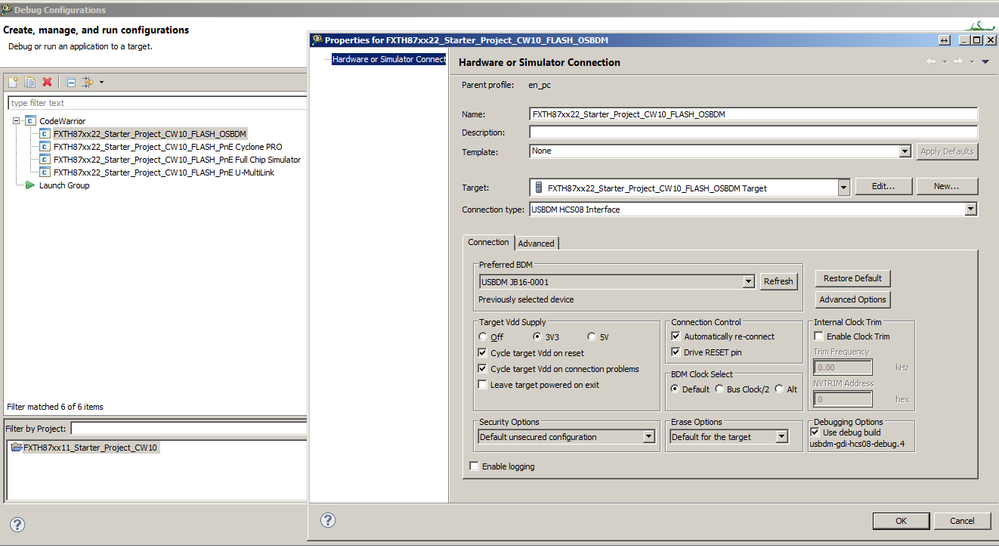Select the FLASH_PnE Full Chip Simulator configuration
This screenshot has height=546, width=999.
click(177, 159)
